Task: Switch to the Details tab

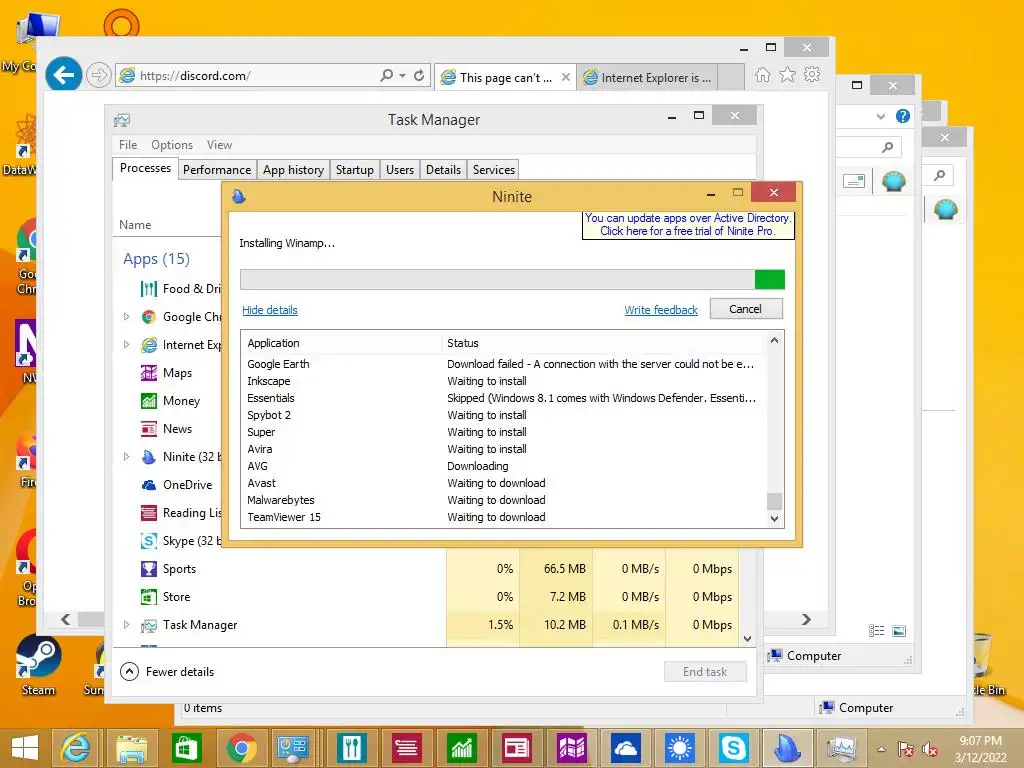Action: tap(443, 170)
